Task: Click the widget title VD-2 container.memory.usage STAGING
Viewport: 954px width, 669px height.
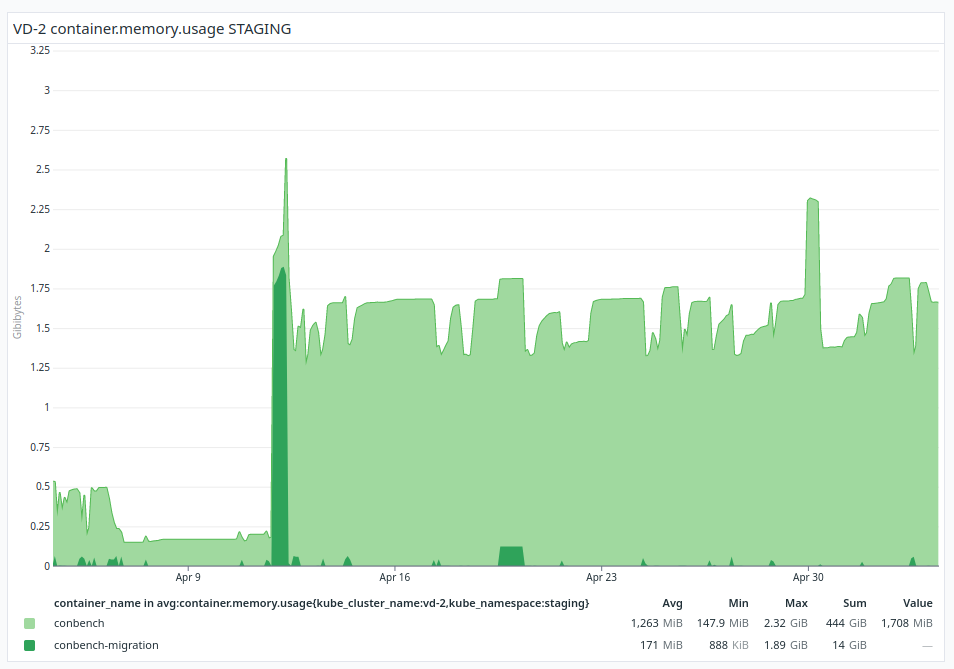Action: click(151, 29)
